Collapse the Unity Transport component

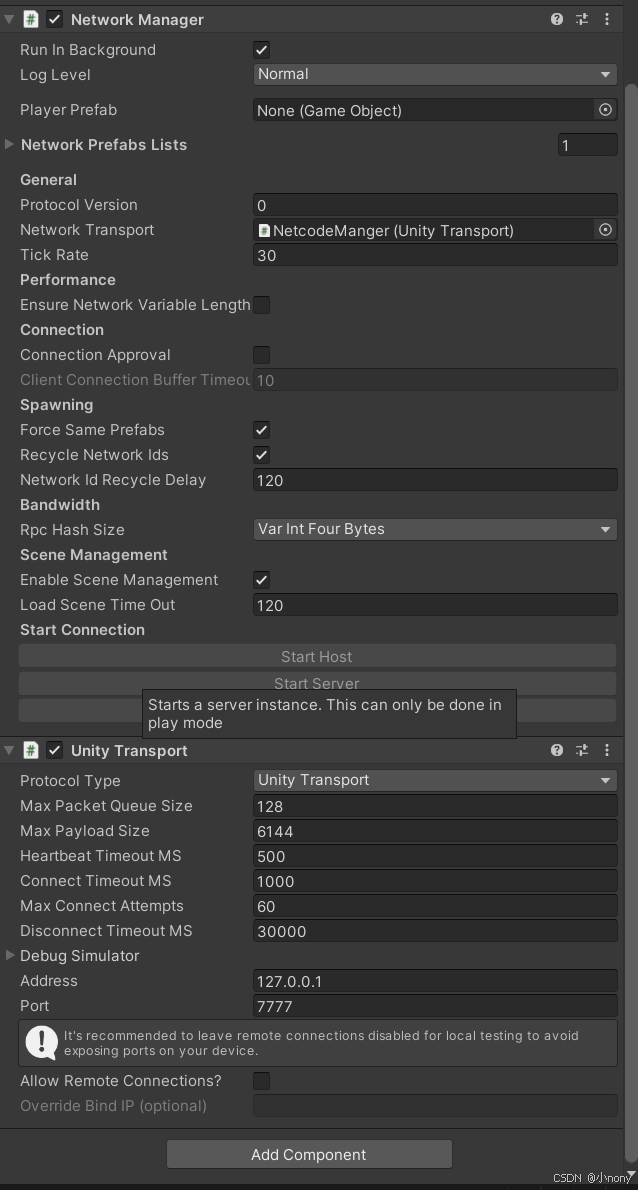8,750
